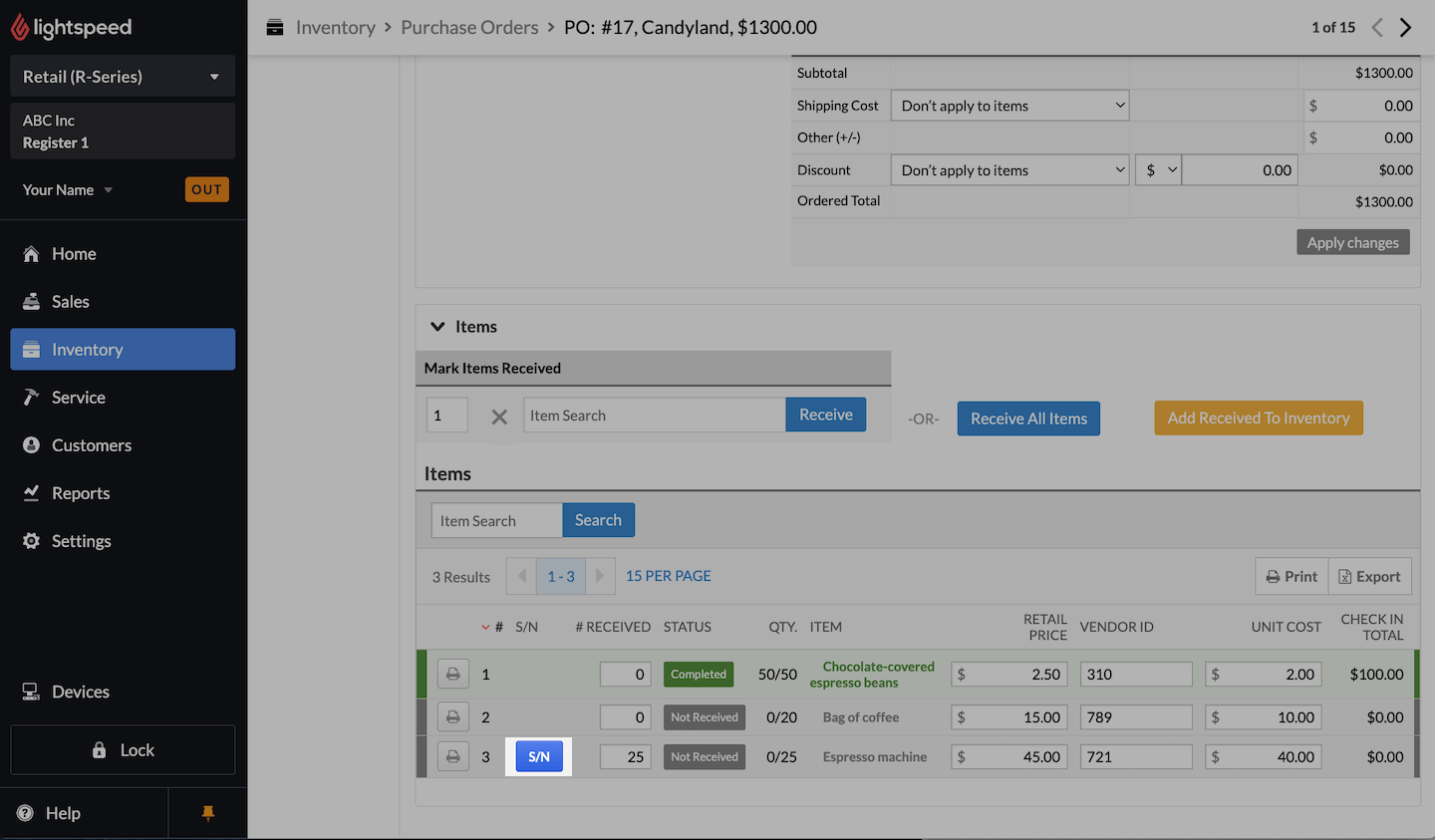Click Receive All Items button
This screenshot has width=1435, height=840.
click(1028, 419)
